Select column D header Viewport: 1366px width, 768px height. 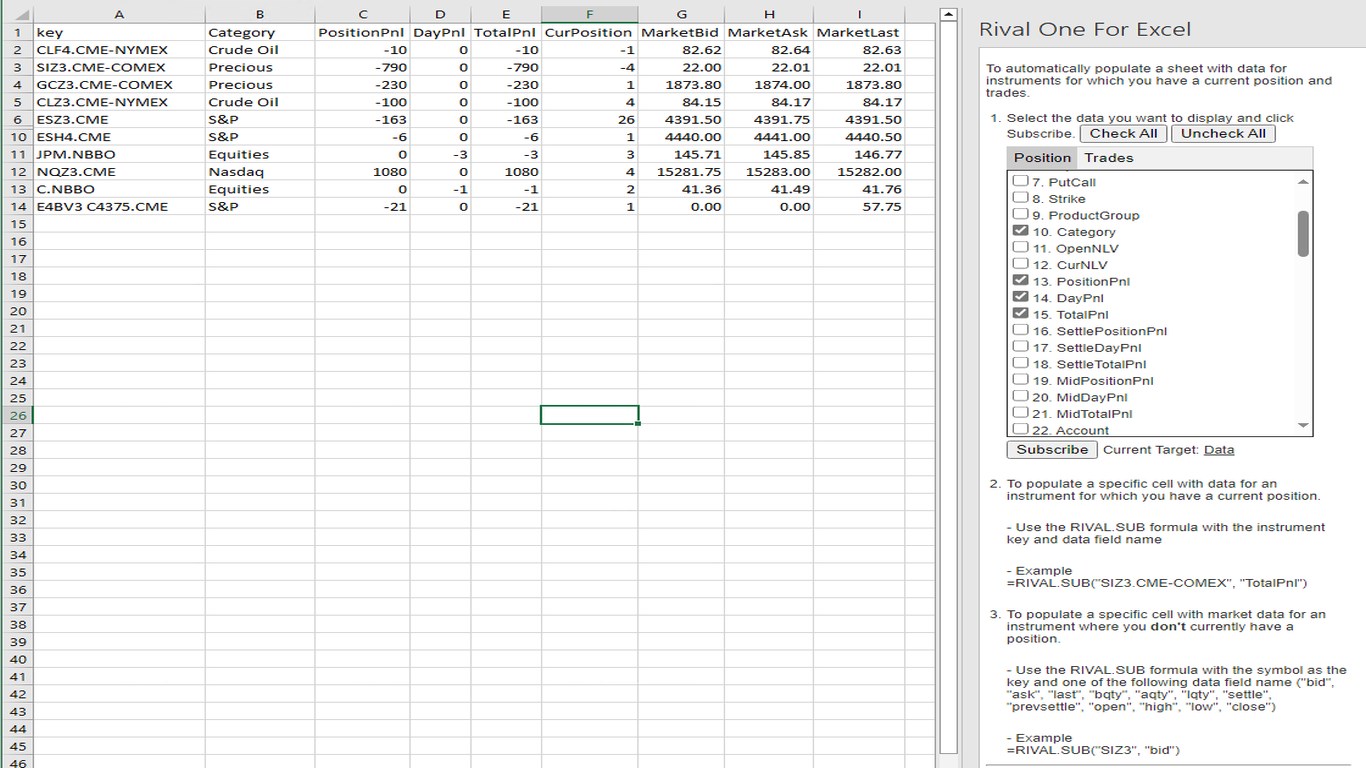440,15
